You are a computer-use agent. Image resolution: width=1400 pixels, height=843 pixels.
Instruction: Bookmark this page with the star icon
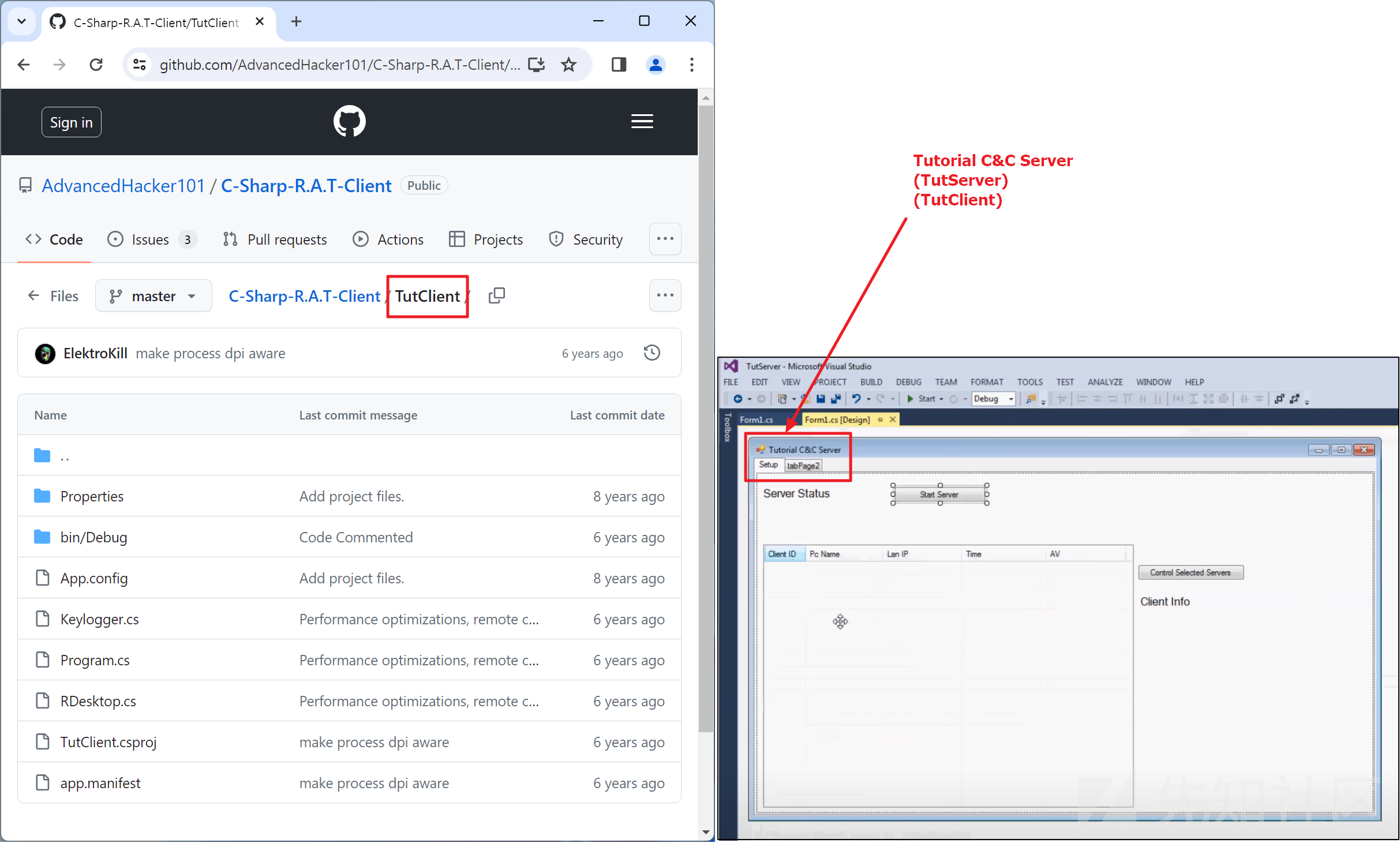(568, 65)
